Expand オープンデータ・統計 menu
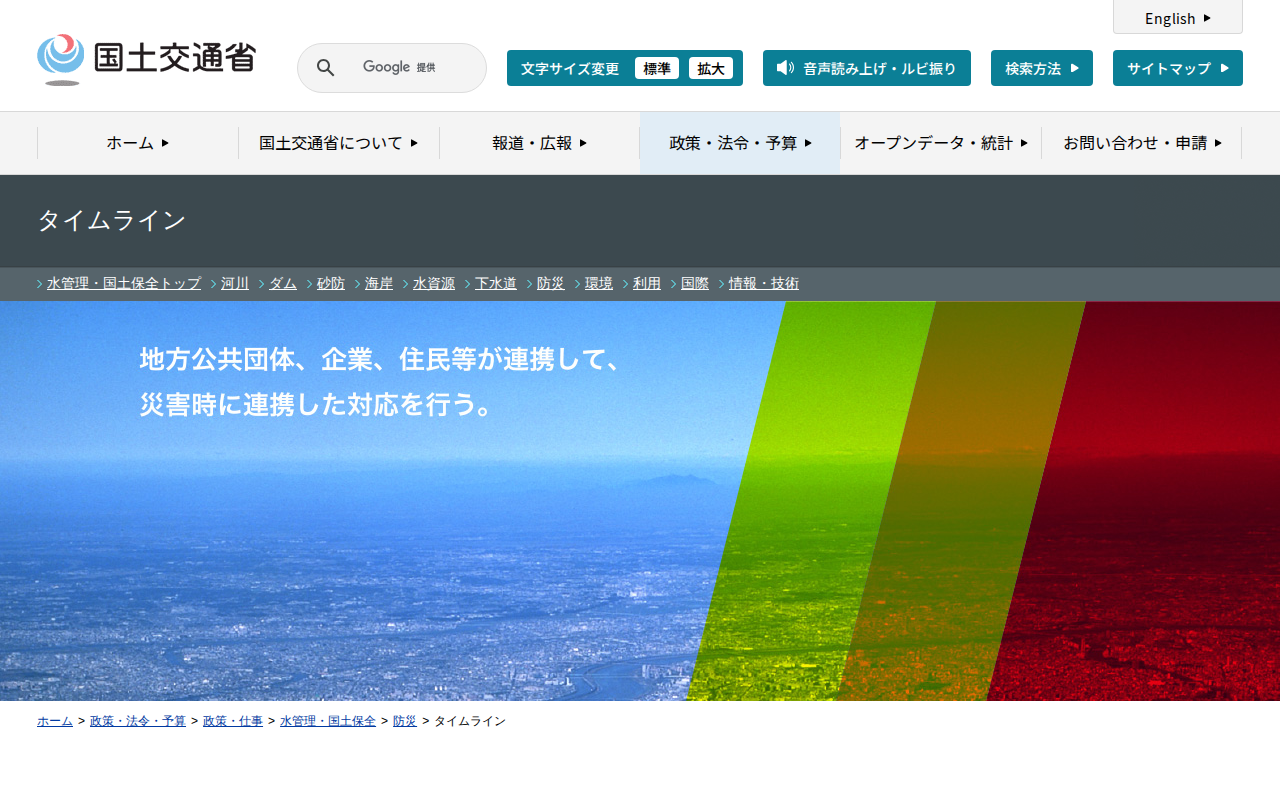Viewport: 1280px width, 800px height. (x=941, y=143)
